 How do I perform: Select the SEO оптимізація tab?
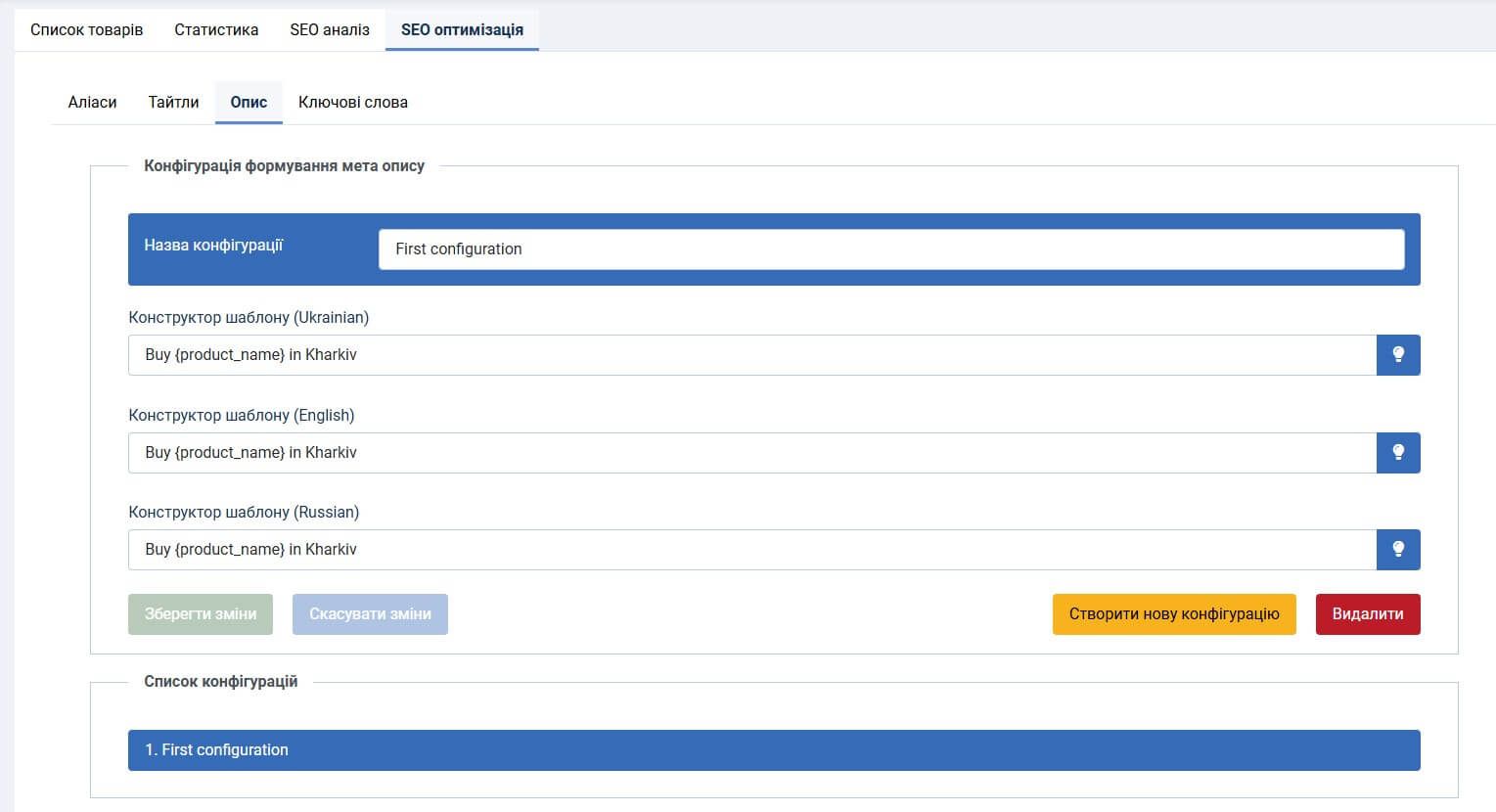[x=462, y=29]
